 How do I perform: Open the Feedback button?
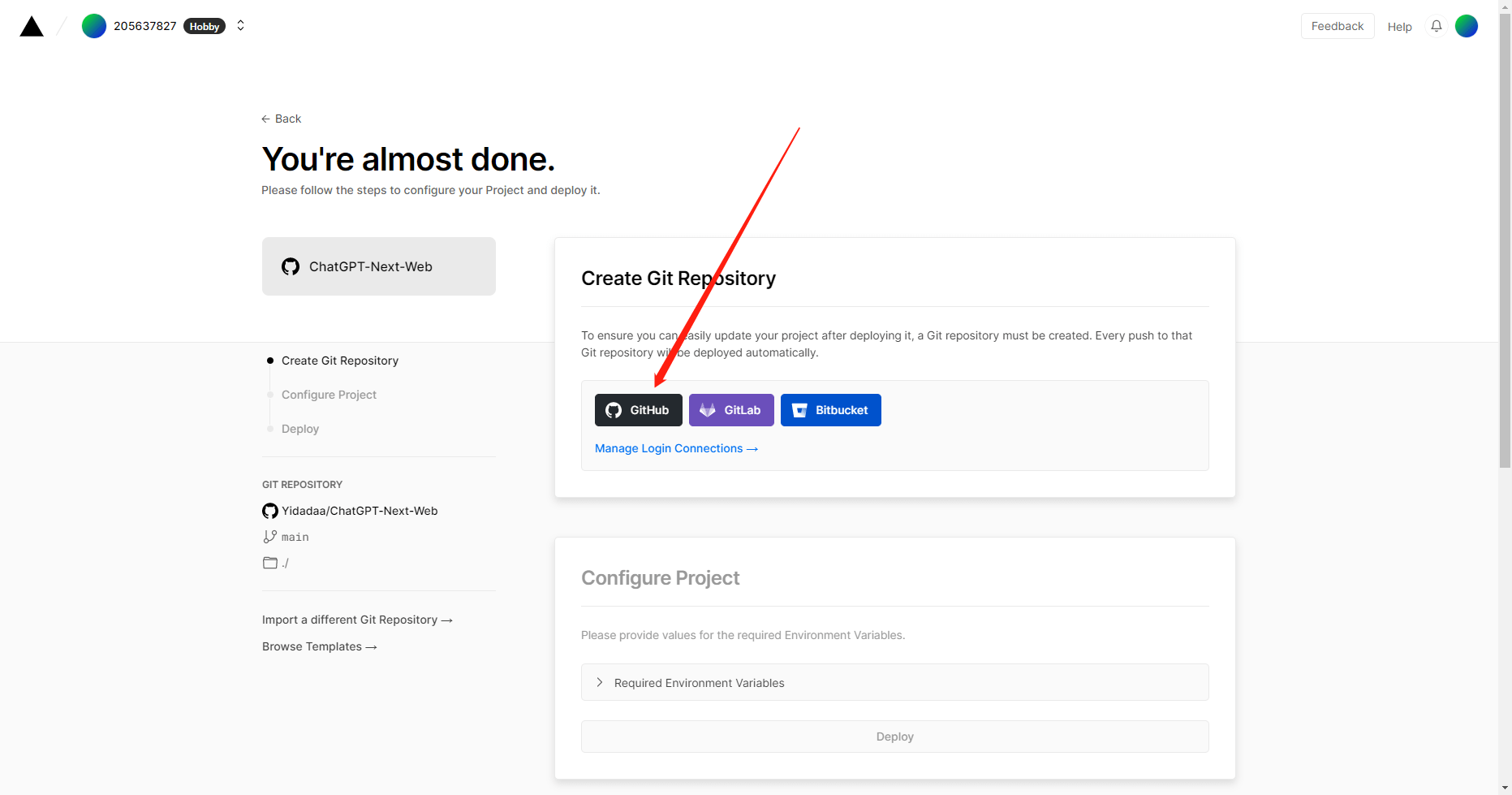tap(1338, 26)
